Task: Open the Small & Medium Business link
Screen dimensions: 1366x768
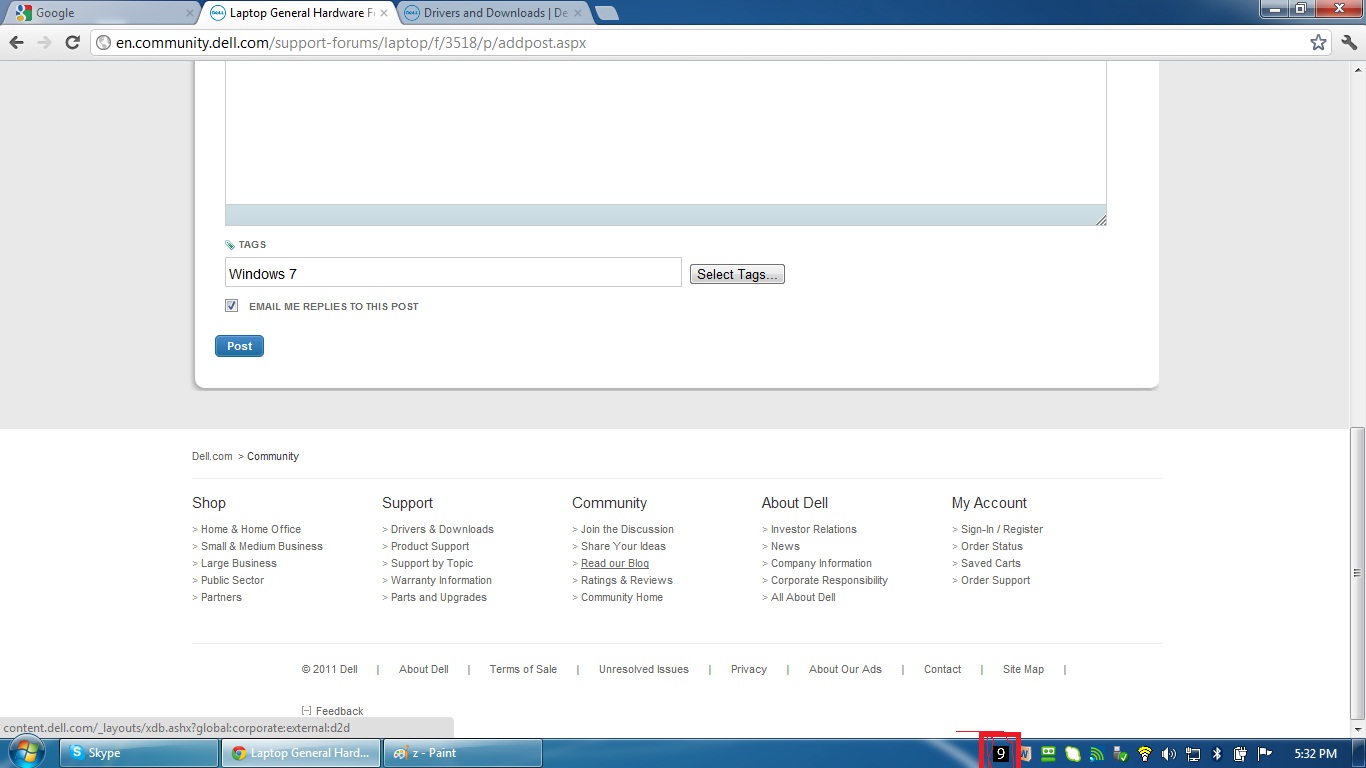Action: pyautogui.click(x=262, y=546)
